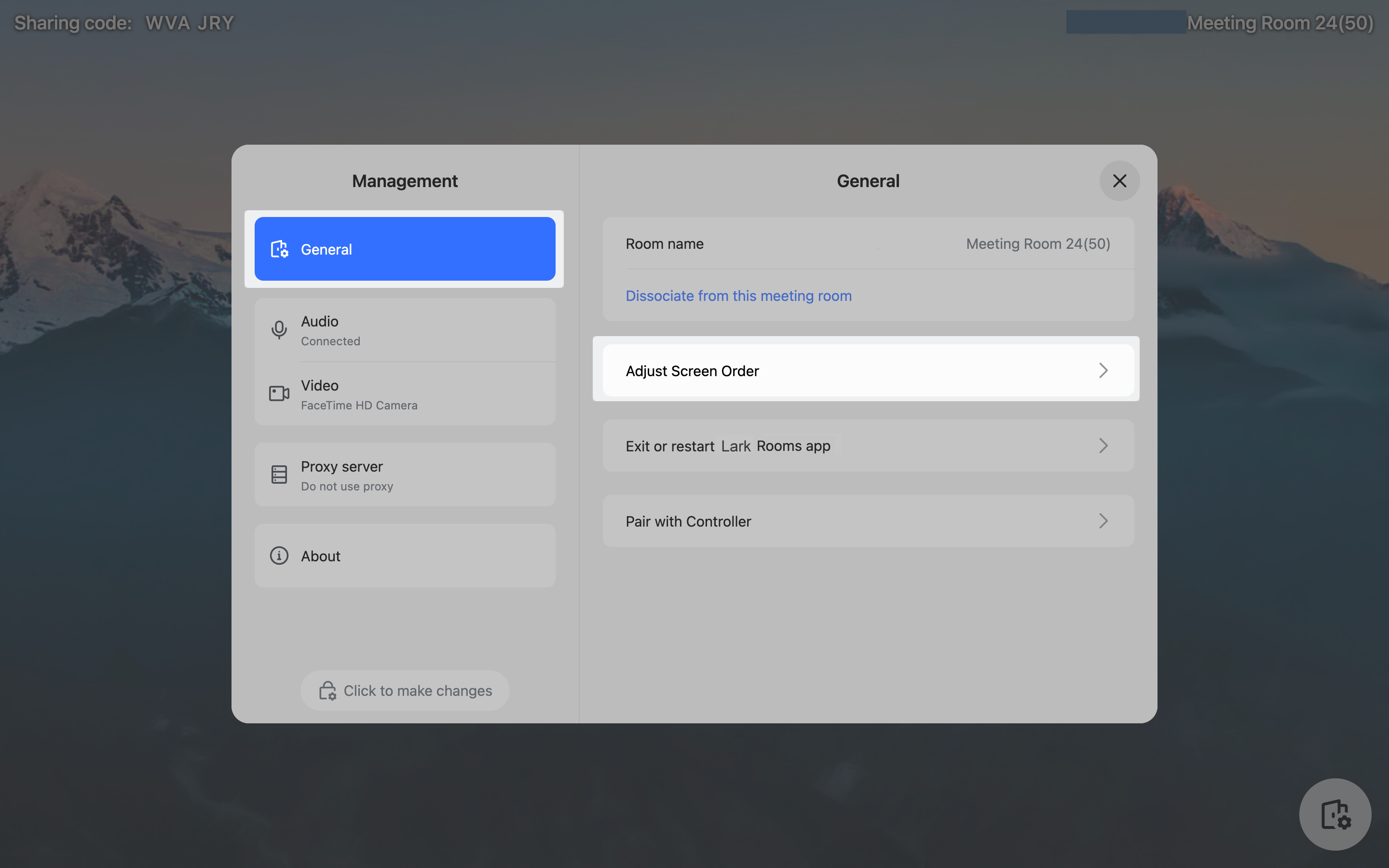Screen dimensions: 1389x868
Task: Click the About info icon
Action: [279, 556]
